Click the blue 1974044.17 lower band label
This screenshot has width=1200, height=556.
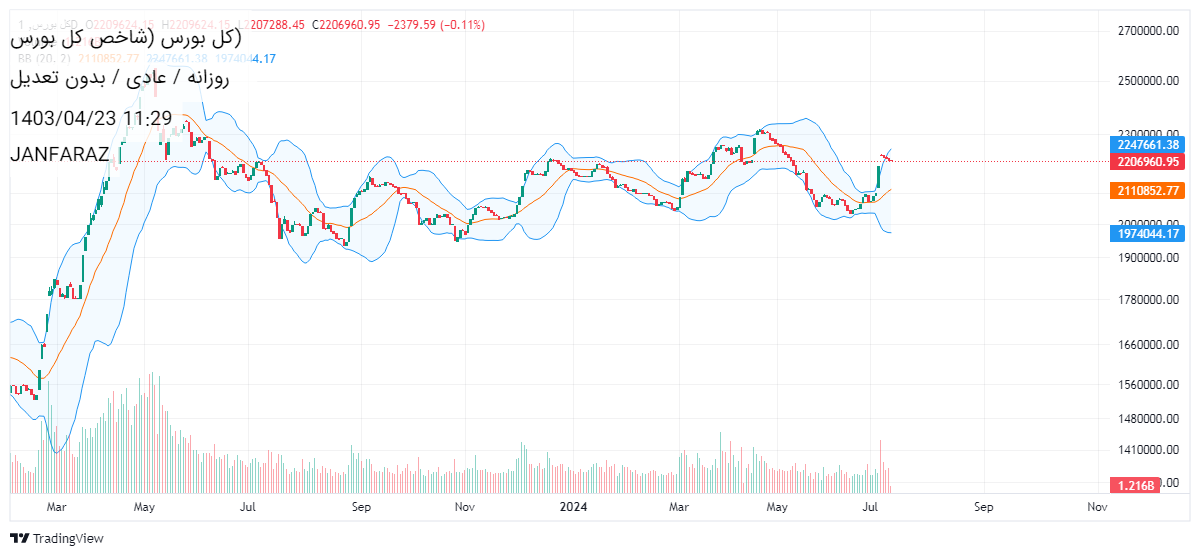tap(1147, 234)
